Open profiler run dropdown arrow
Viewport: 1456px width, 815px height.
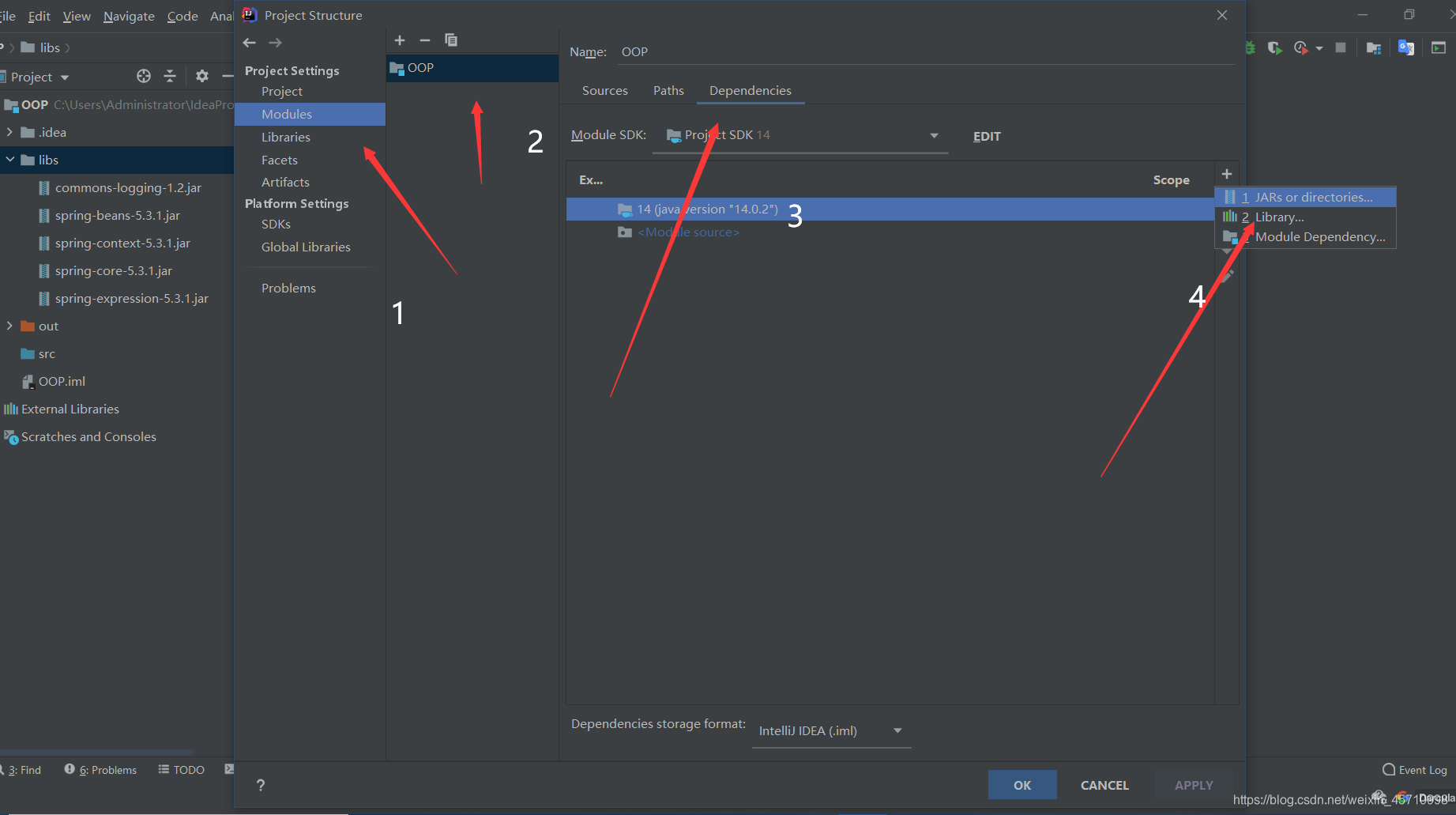click(1319, 49)
